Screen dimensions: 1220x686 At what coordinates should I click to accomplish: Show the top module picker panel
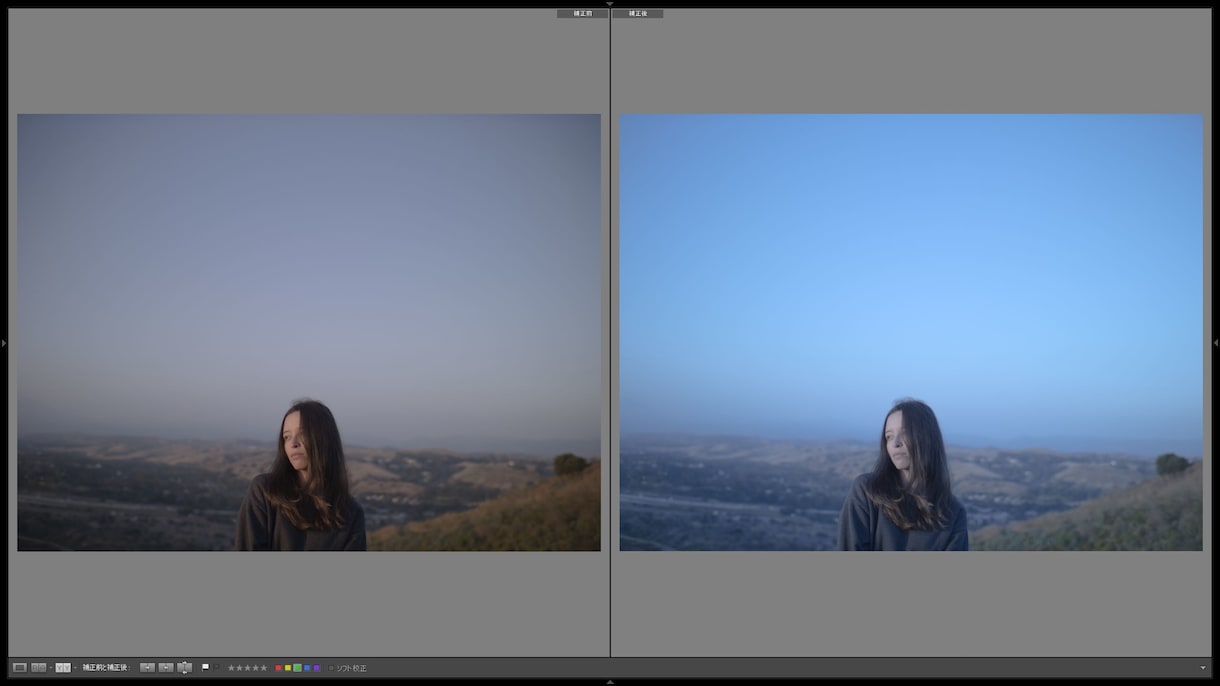(610, 4)
